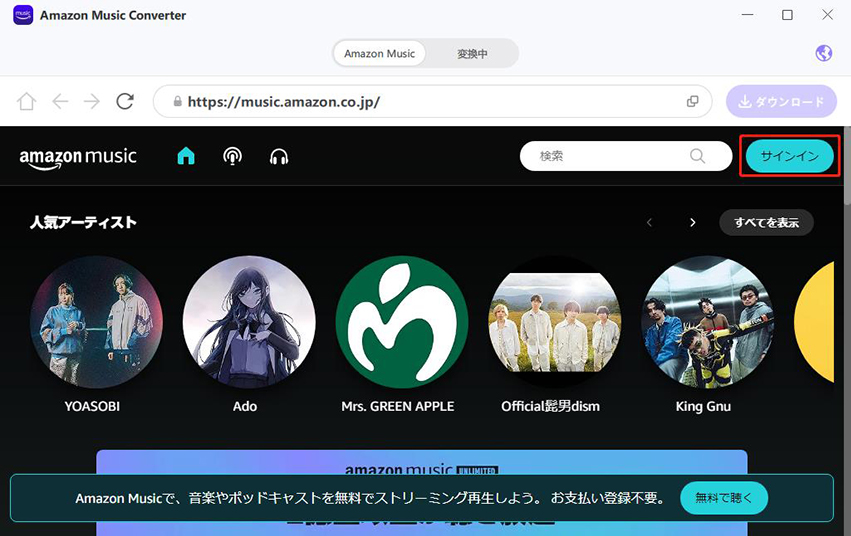
Task: Click the Official髭男dism artist name
Action: point(550,406)
